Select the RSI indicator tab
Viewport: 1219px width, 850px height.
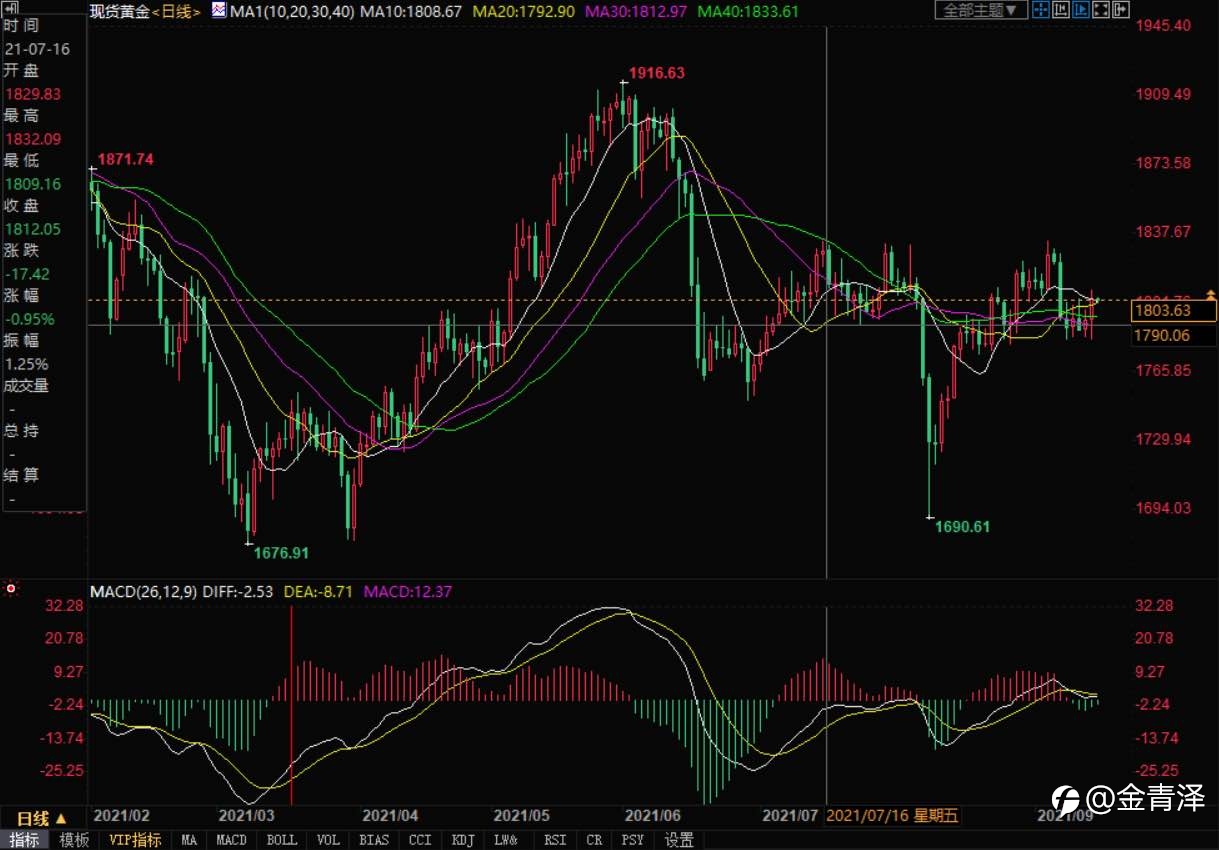tap(554, 840)
